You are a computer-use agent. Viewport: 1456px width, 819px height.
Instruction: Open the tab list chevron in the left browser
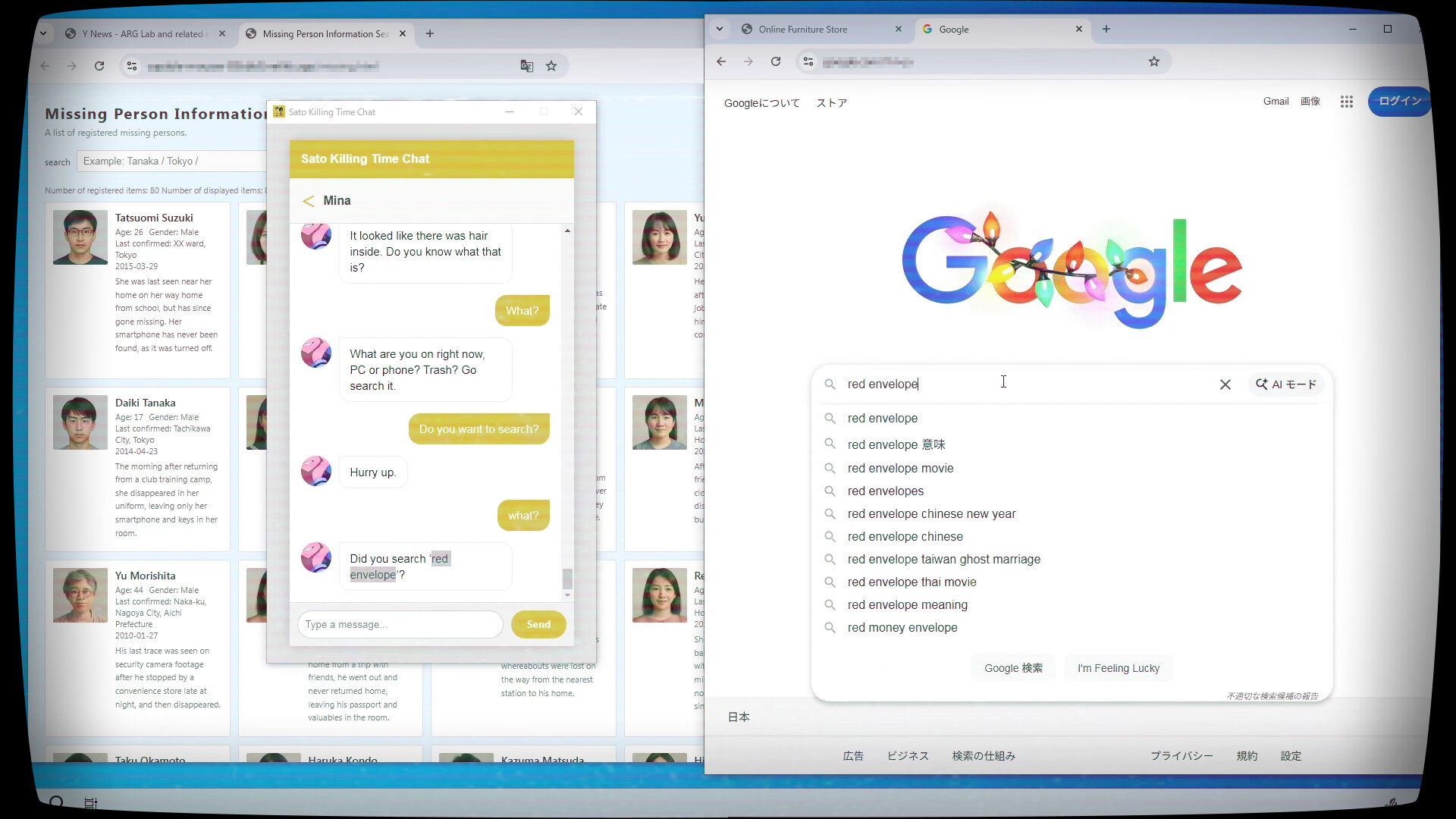click(43, 33)
